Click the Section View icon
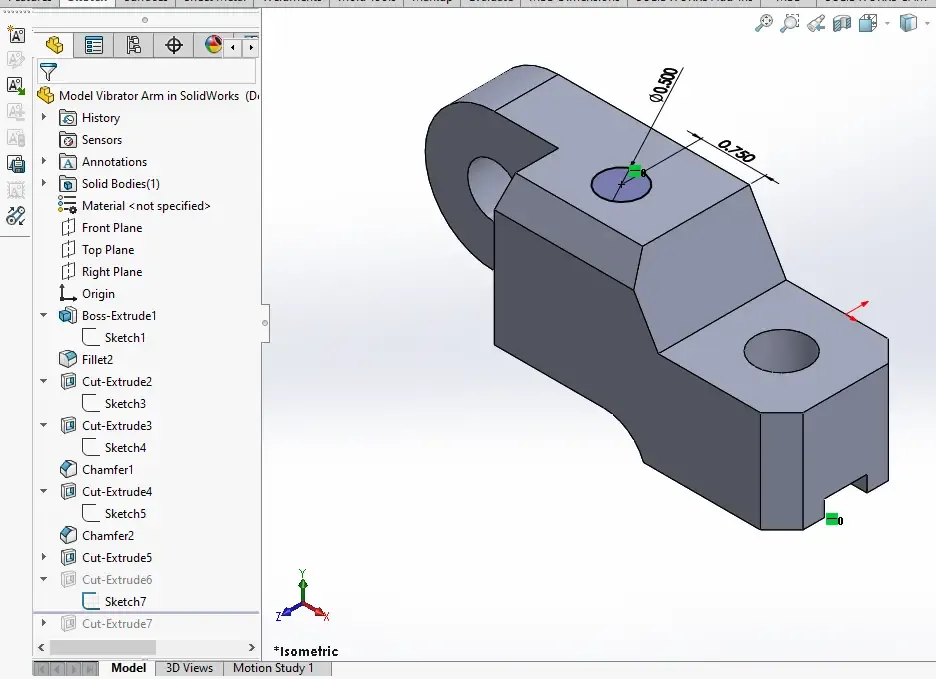Image resolution: width=936 pixels, height=679 pixels. click(842, 23)
